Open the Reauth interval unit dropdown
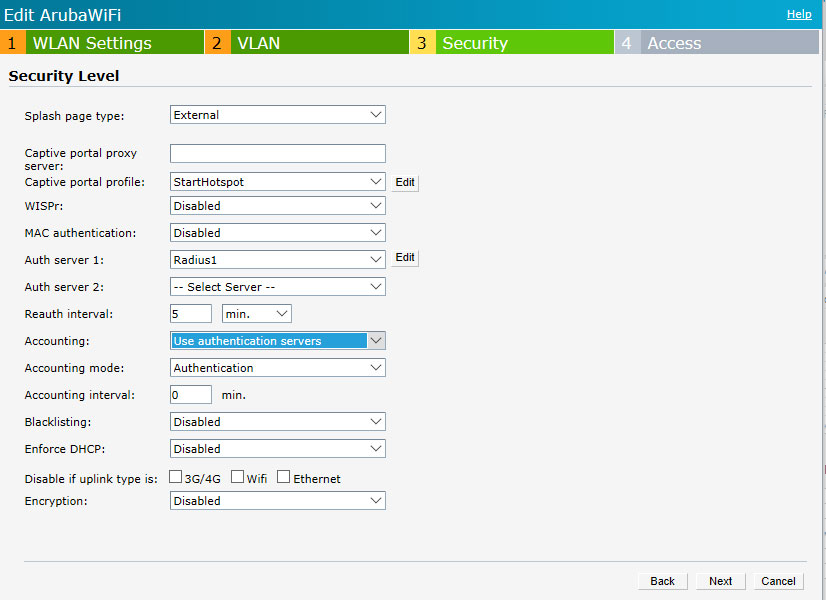Screen dimensions: 826x600 (256, 314)
